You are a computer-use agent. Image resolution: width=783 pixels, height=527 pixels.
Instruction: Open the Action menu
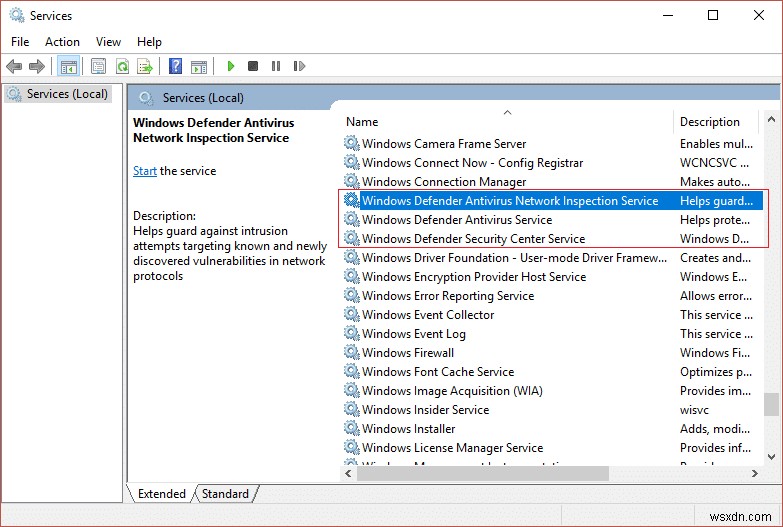(62, 42)
